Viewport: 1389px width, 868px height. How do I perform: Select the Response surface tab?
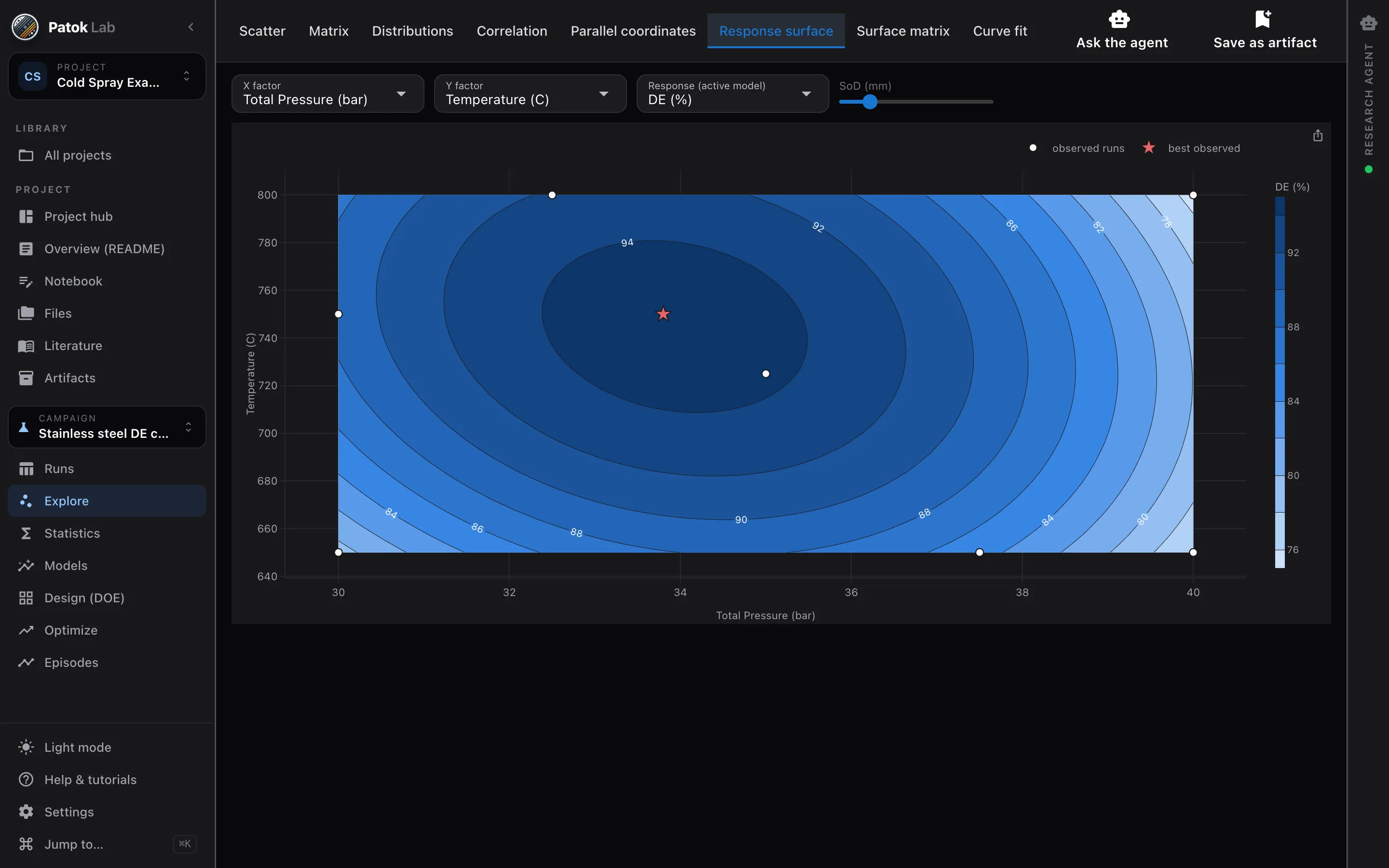[776, 31]
